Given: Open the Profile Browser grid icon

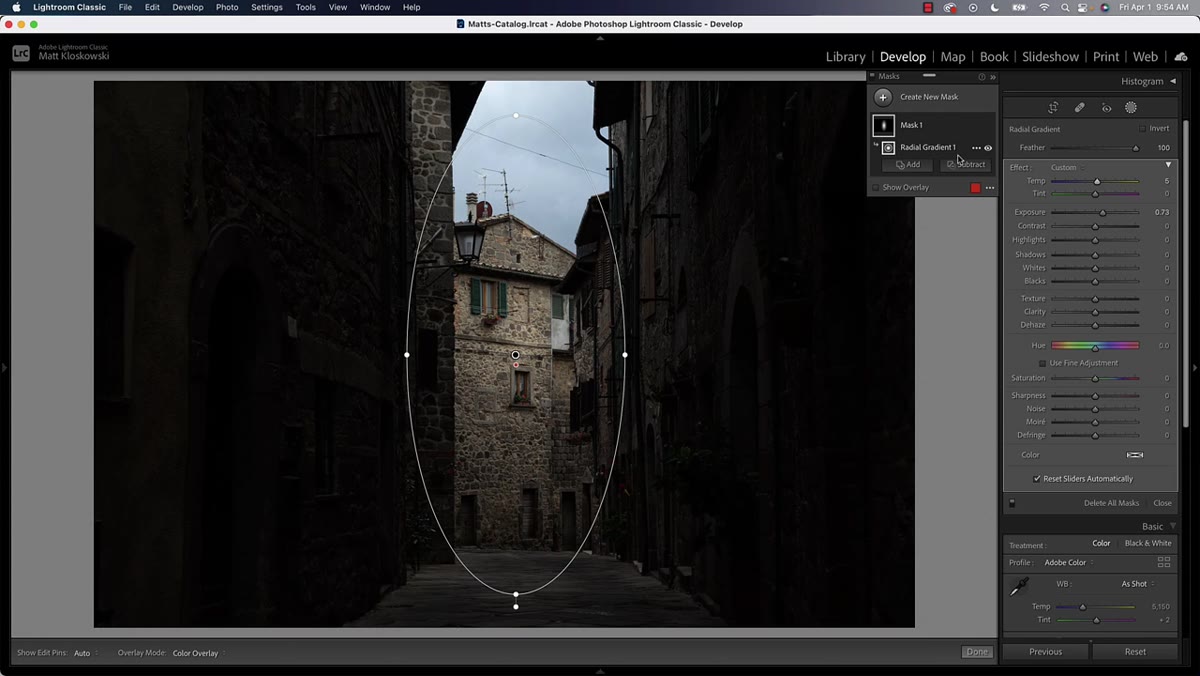Looking at the screenshot, I should (1164, 562).
